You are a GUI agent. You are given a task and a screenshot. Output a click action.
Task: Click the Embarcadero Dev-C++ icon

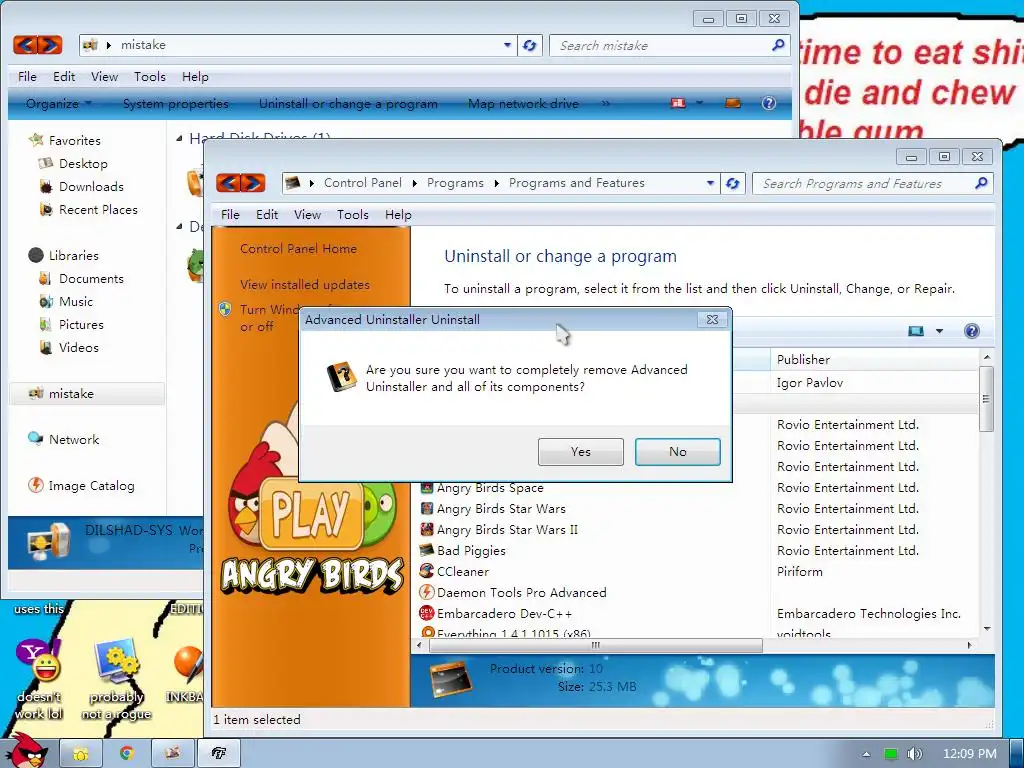(427, 613)
